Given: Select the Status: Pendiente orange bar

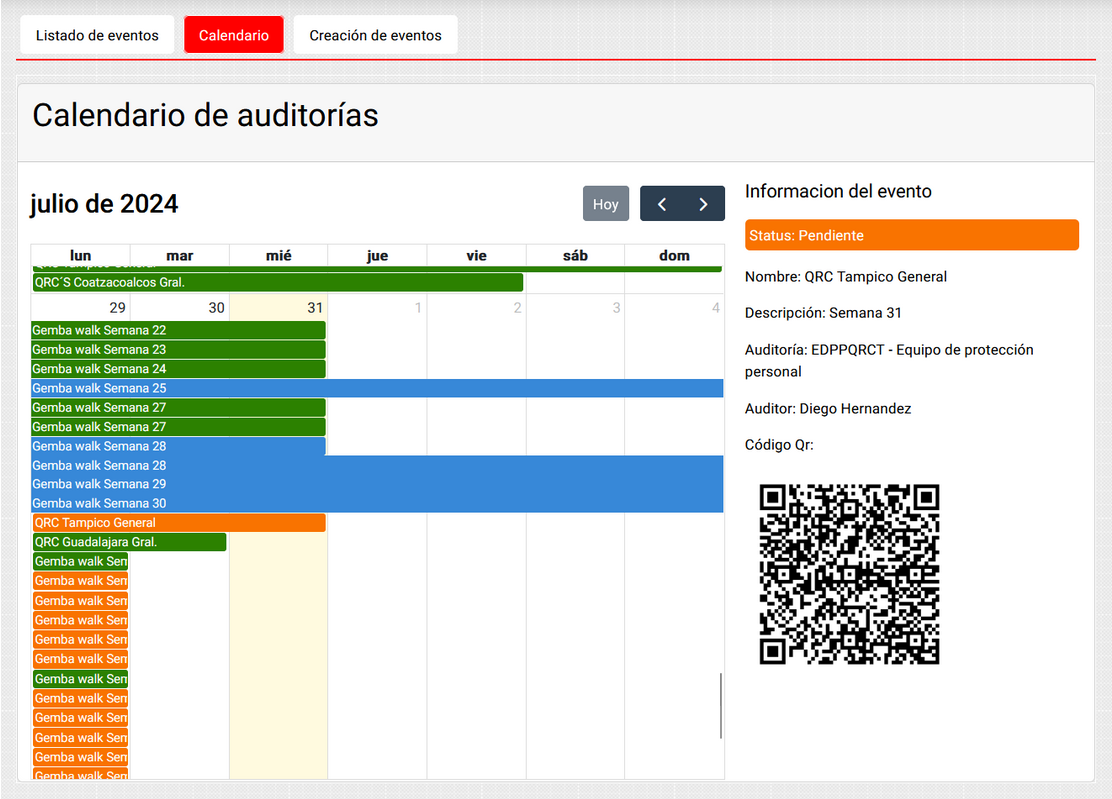Looking at the screenshot, I should (x=911, y=235).
